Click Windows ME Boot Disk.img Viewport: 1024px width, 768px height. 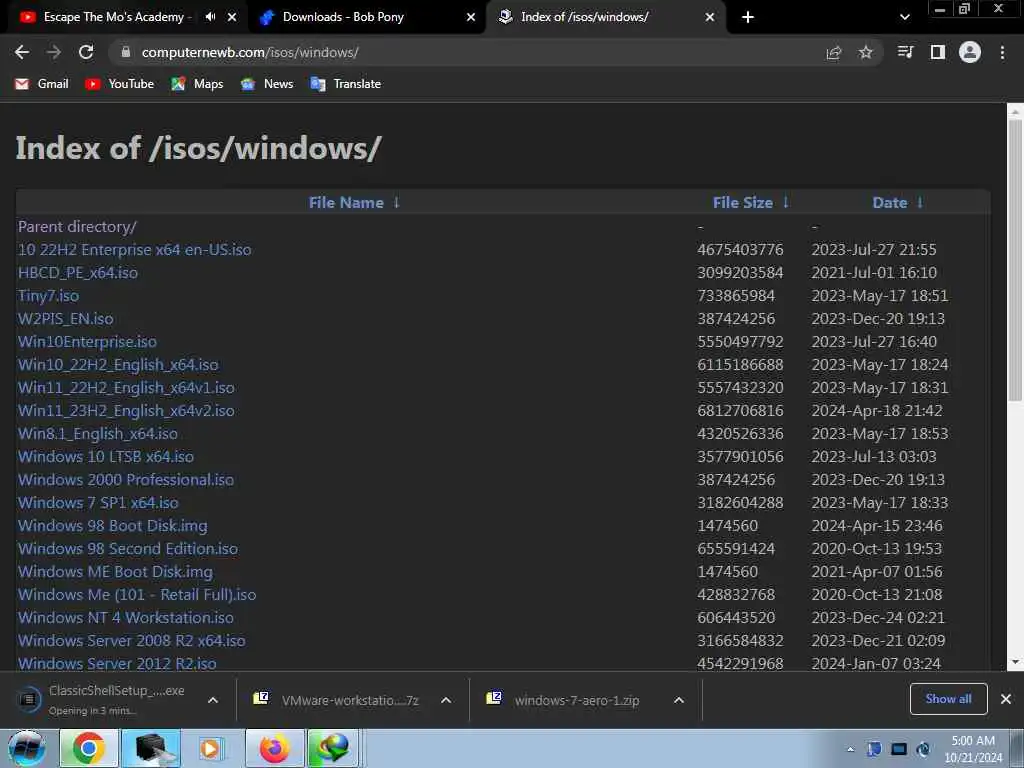115,571
